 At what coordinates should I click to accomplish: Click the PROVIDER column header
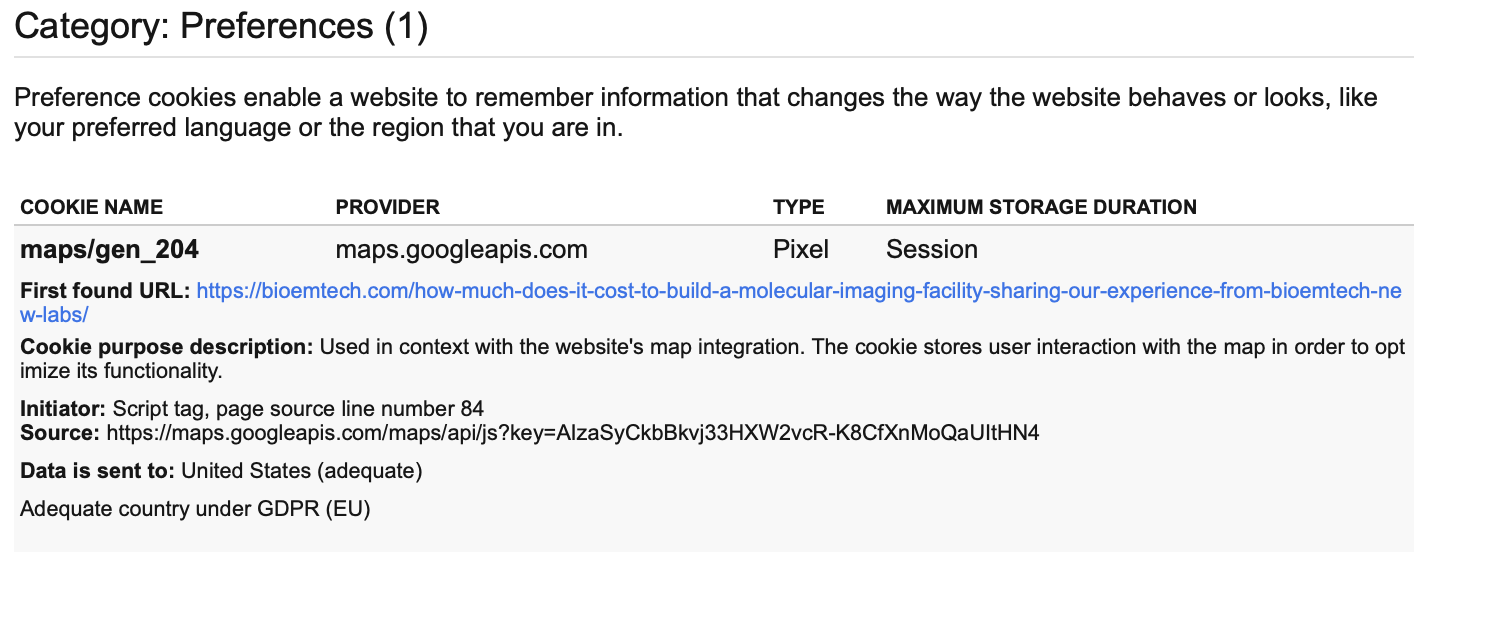pos(387,207)
